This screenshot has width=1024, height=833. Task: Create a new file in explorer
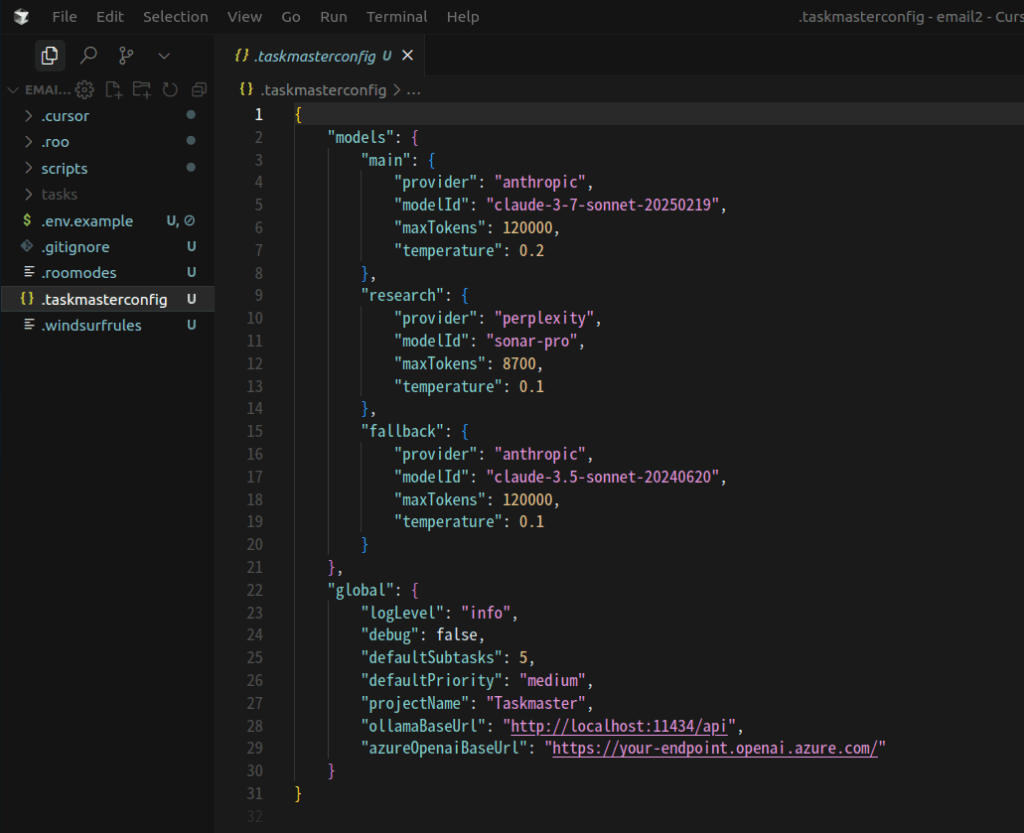coord(114,89)
